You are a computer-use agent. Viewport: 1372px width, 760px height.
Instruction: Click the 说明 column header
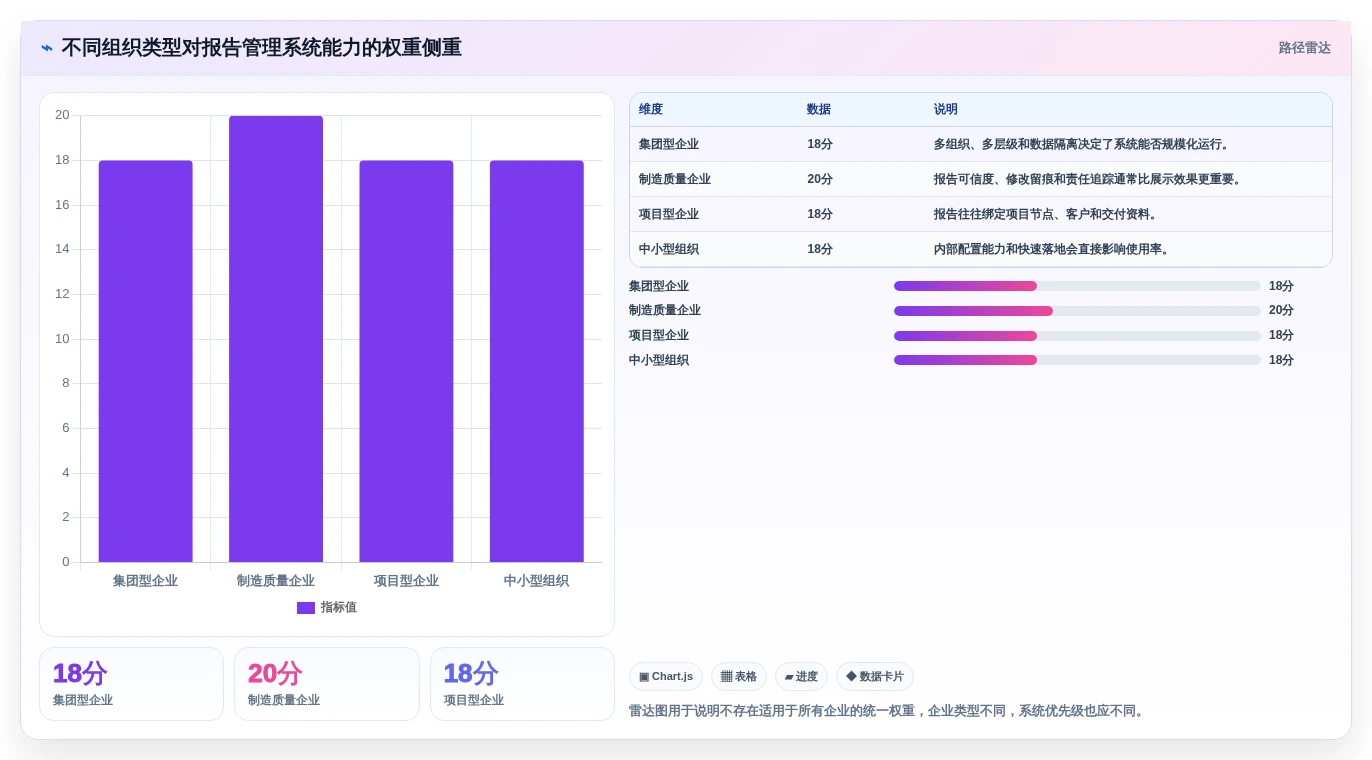coord(946,110)
